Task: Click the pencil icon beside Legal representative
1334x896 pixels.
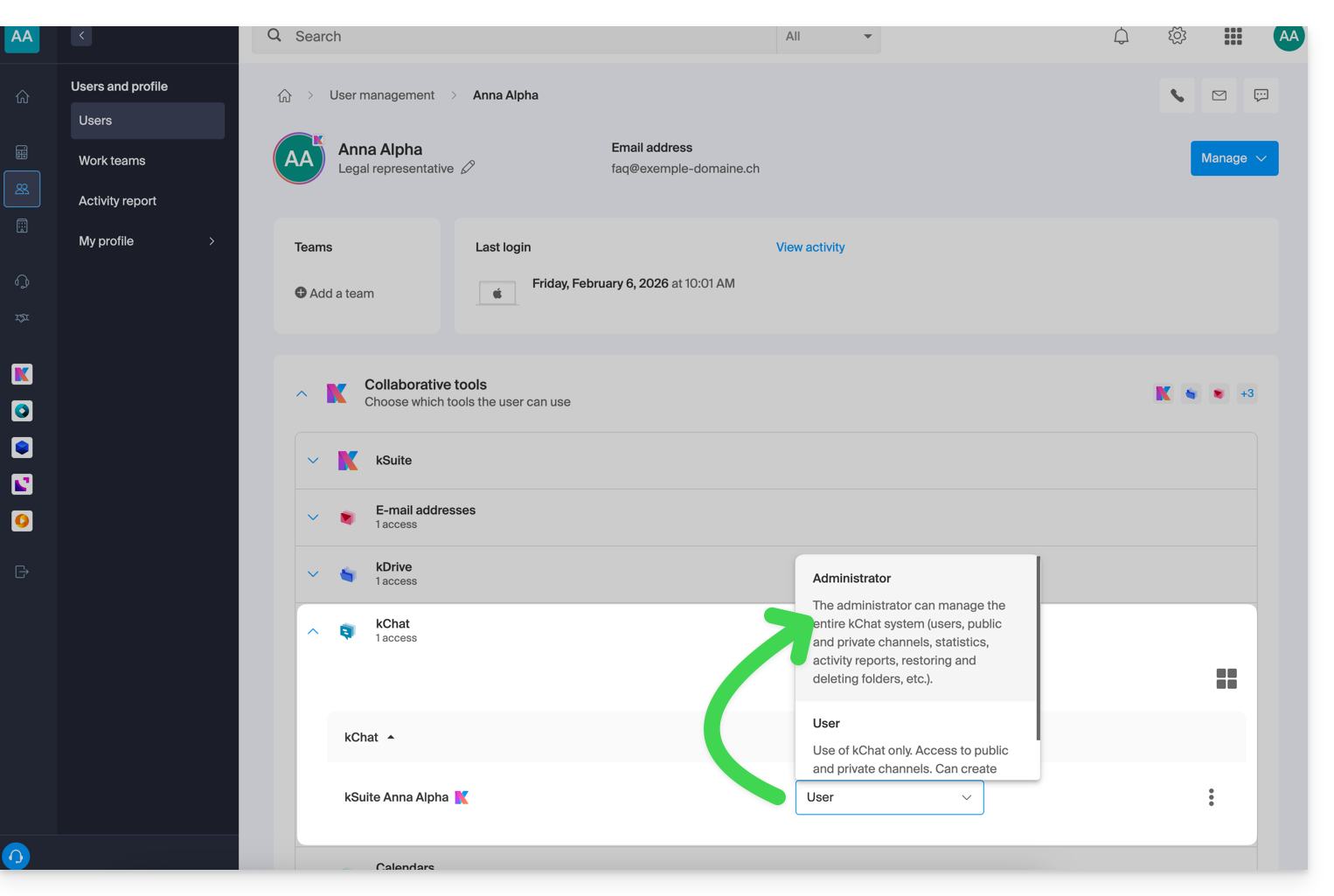Action: pos(468,168)
